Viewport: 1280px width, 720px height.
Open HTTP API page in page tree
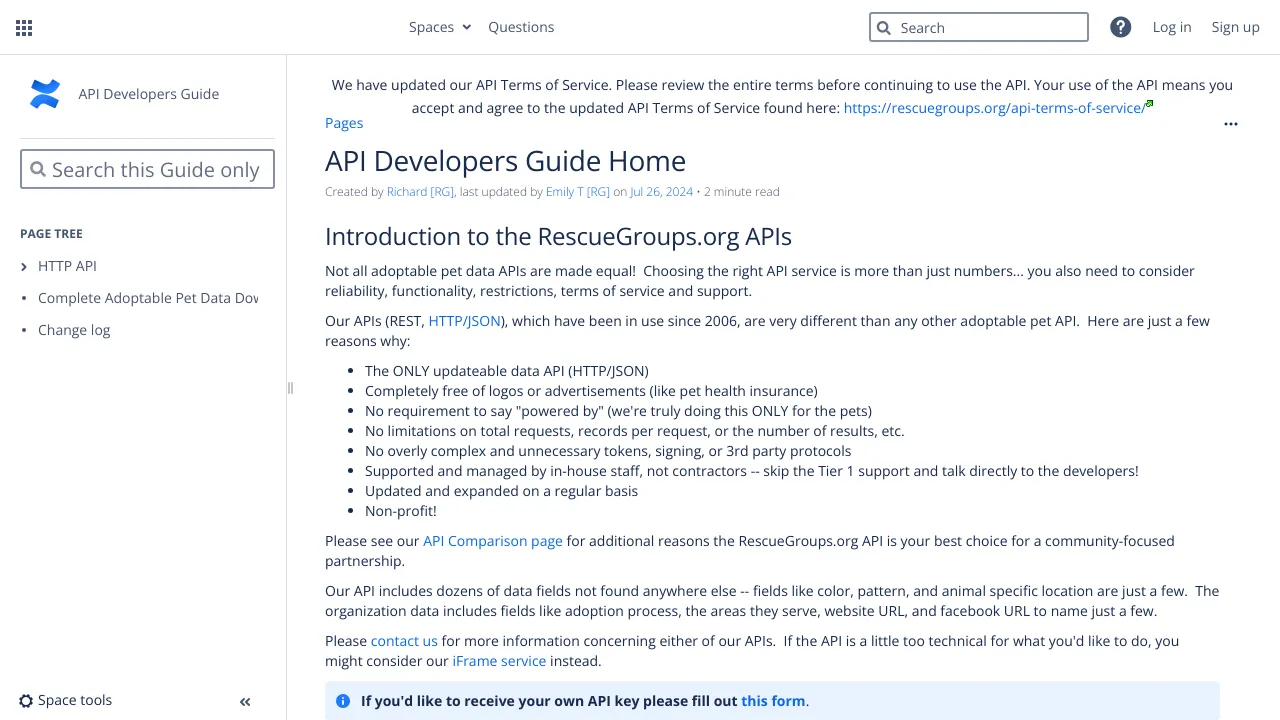(x=67, y=266)
